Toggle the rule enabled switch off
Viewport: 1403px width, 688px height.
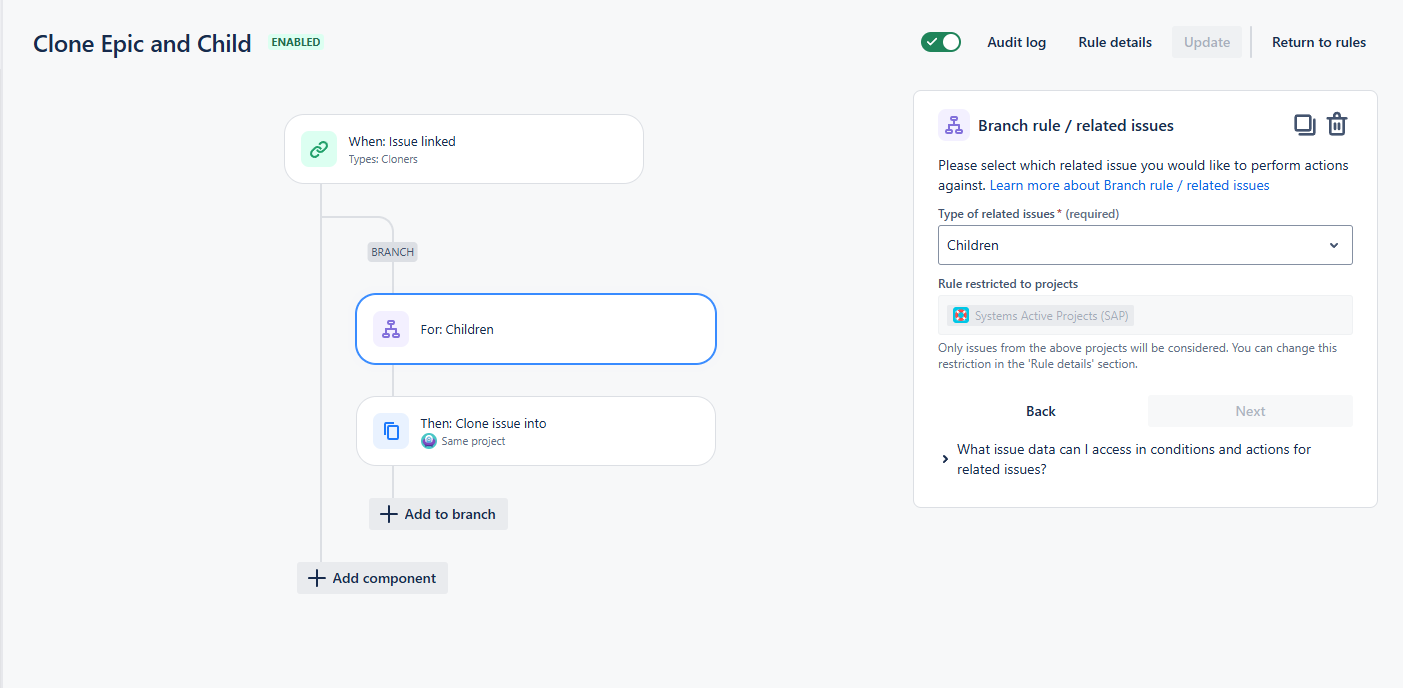point(941,42)
